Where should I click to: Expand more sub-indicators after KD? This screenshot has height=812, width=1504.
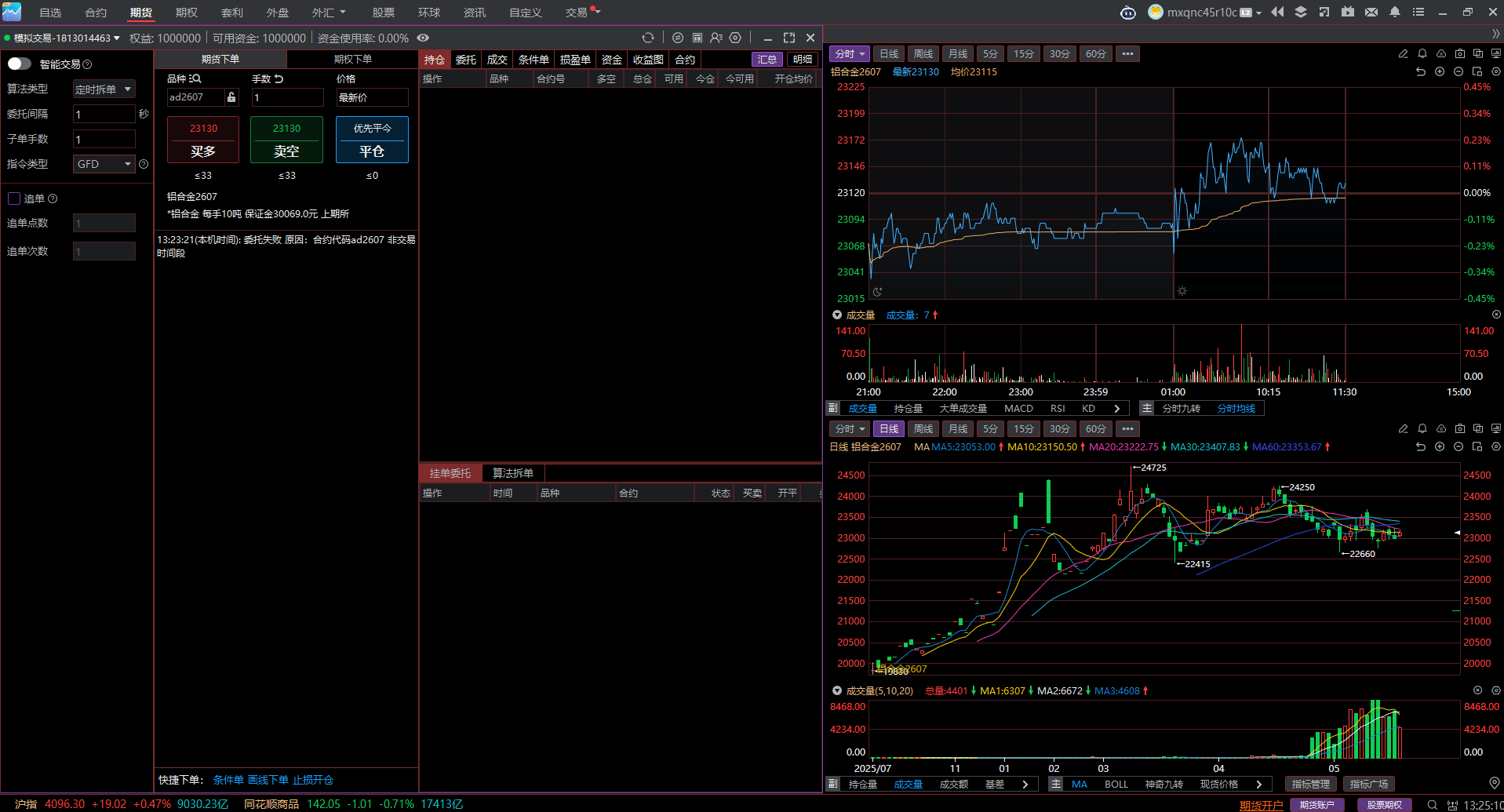click(1116, 408)
